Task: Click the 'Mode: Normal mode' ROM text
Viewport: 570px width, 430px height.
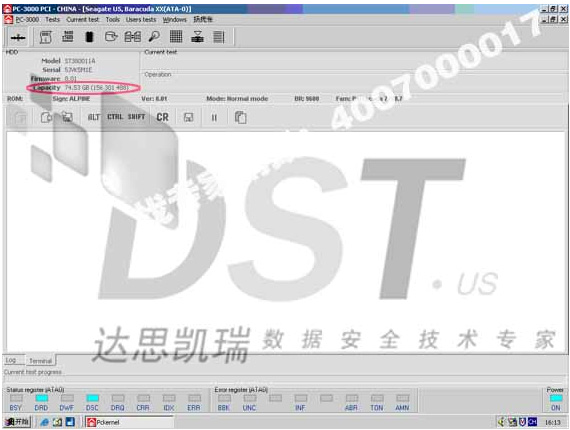Action: (x=237, y=99)
